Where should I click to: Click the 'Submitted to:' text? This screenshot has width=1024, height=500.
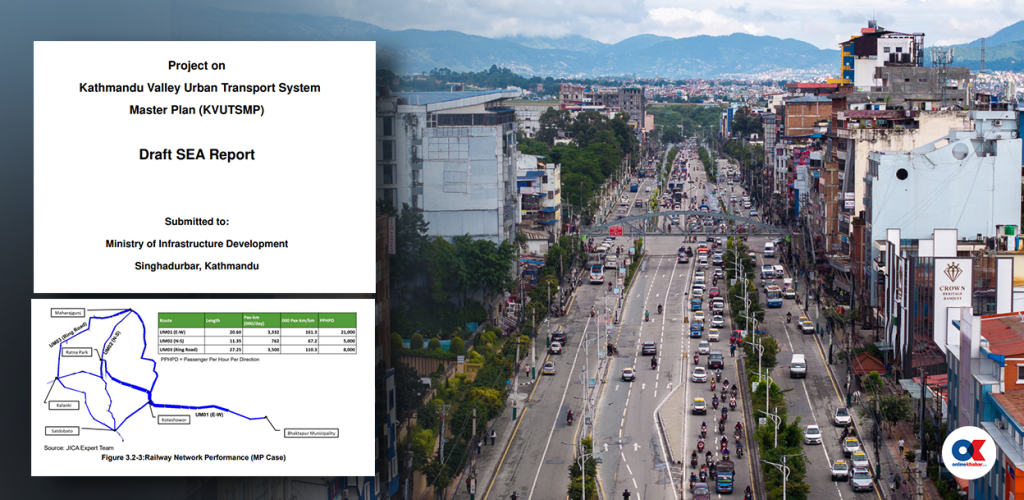pyautogui.click(x=197, y=221)
